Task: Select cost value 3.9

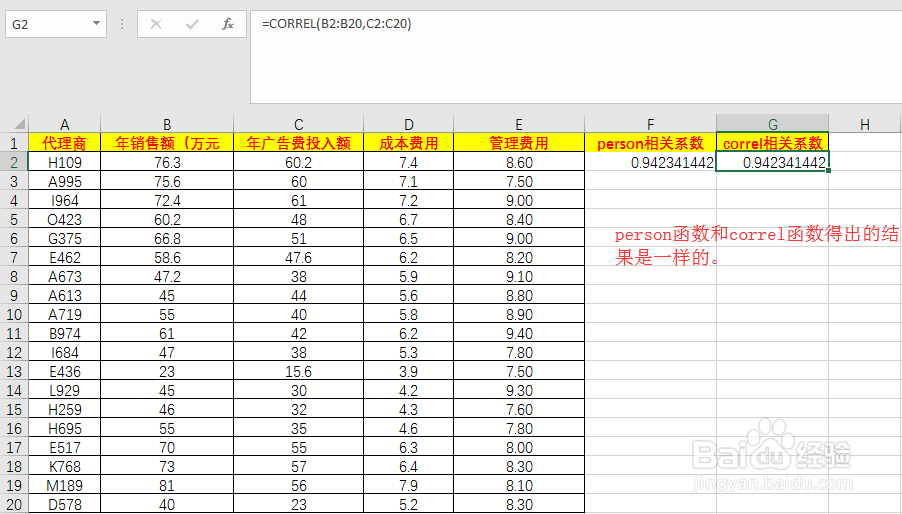Action: (x=408, y=371)
